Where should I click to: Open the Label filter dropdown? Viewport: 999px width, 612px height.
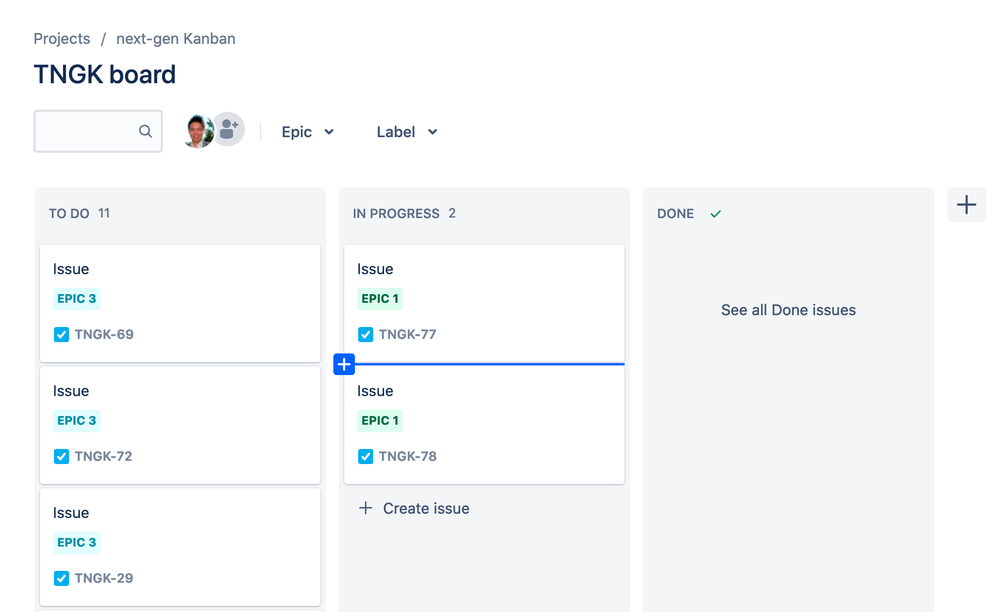tap(406, 132)
